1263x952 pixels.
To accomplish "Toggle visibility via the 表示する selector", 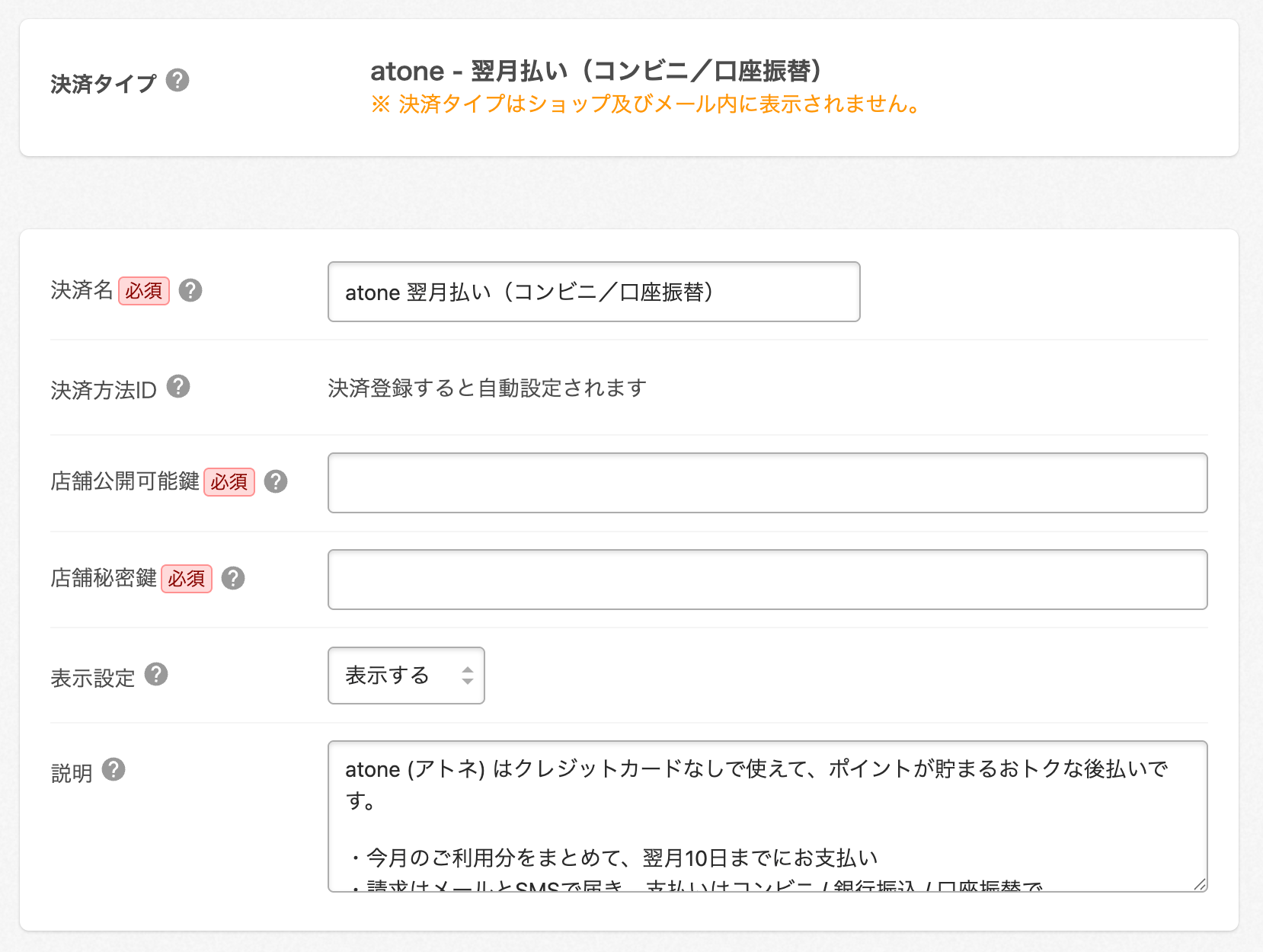I will click(406, 675).
